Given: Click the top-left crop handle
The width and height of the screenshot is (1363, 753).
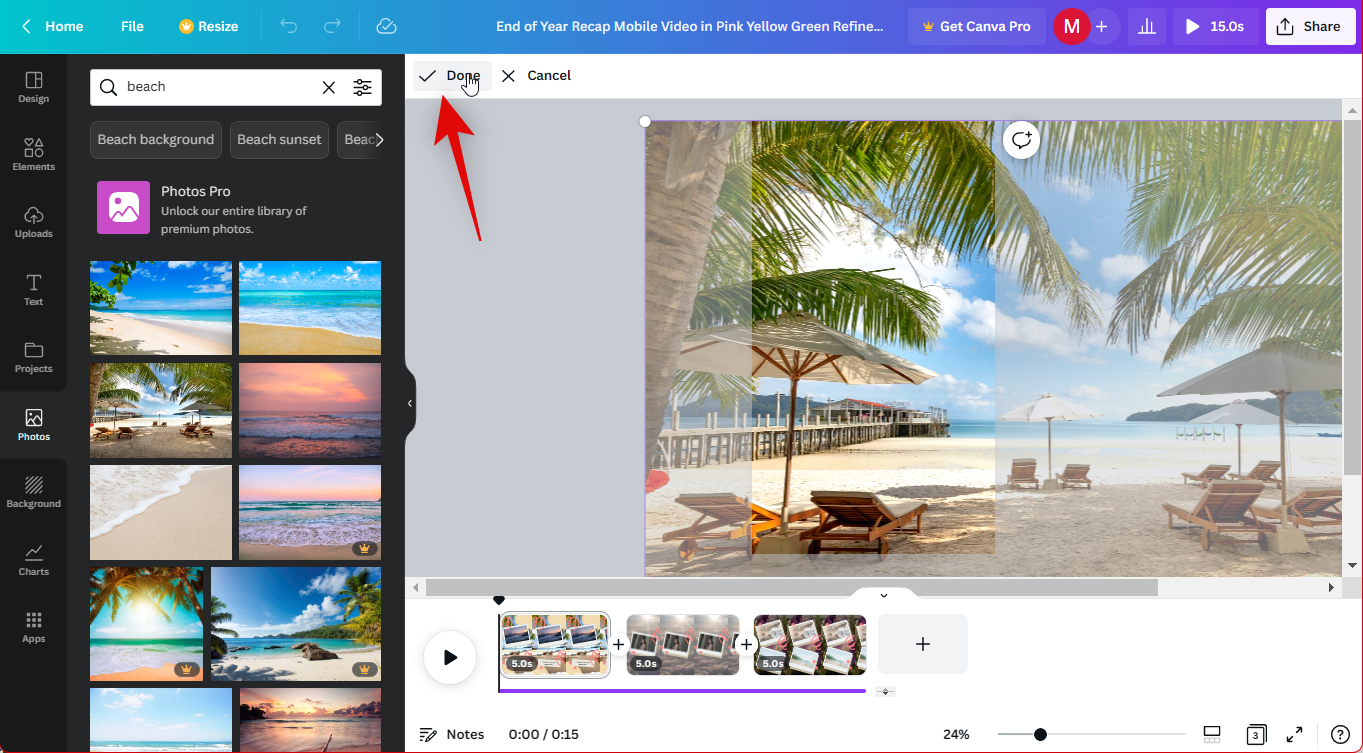Looking at the screenshot, I should (645, 122).
